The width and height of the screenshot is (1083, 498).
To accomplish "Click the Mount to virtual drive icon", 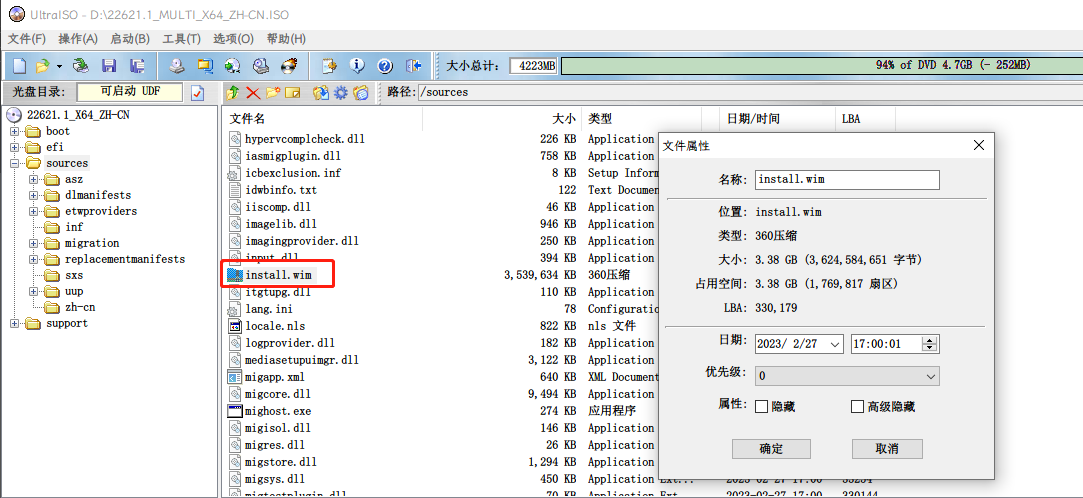I will coord(260,66).
